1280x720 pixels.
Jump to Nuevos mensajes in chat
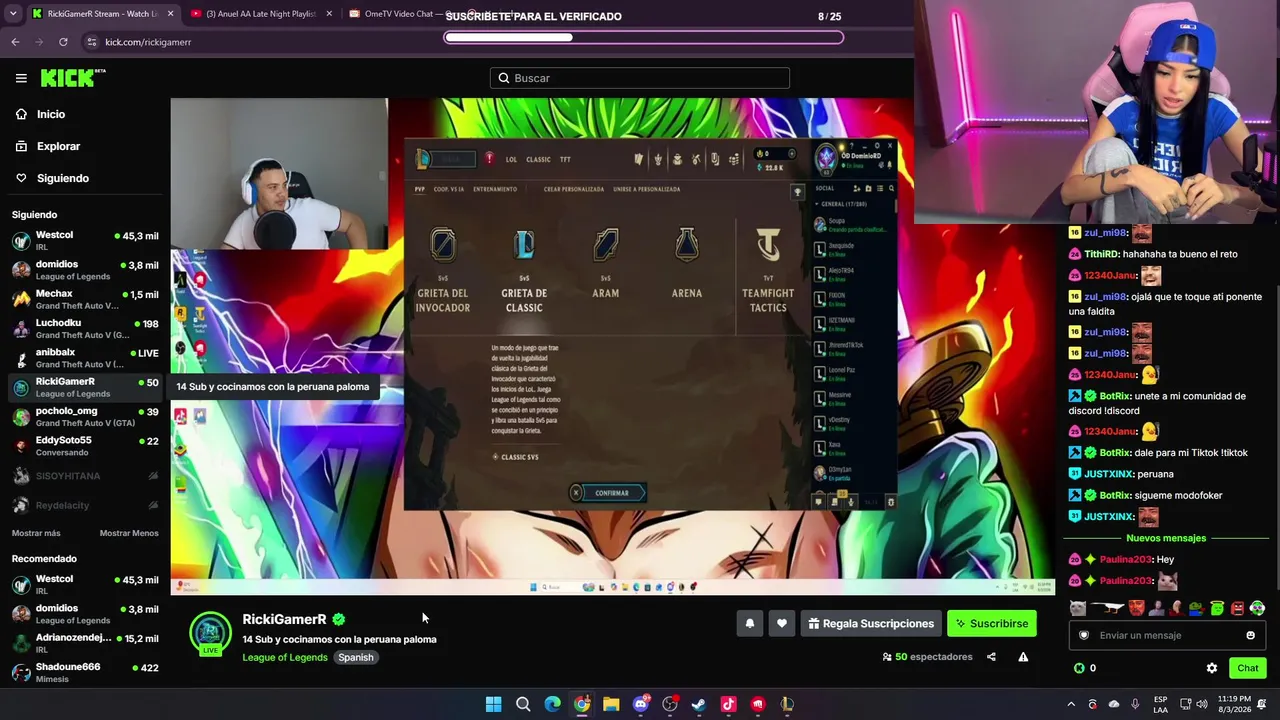coord(1166,538)
